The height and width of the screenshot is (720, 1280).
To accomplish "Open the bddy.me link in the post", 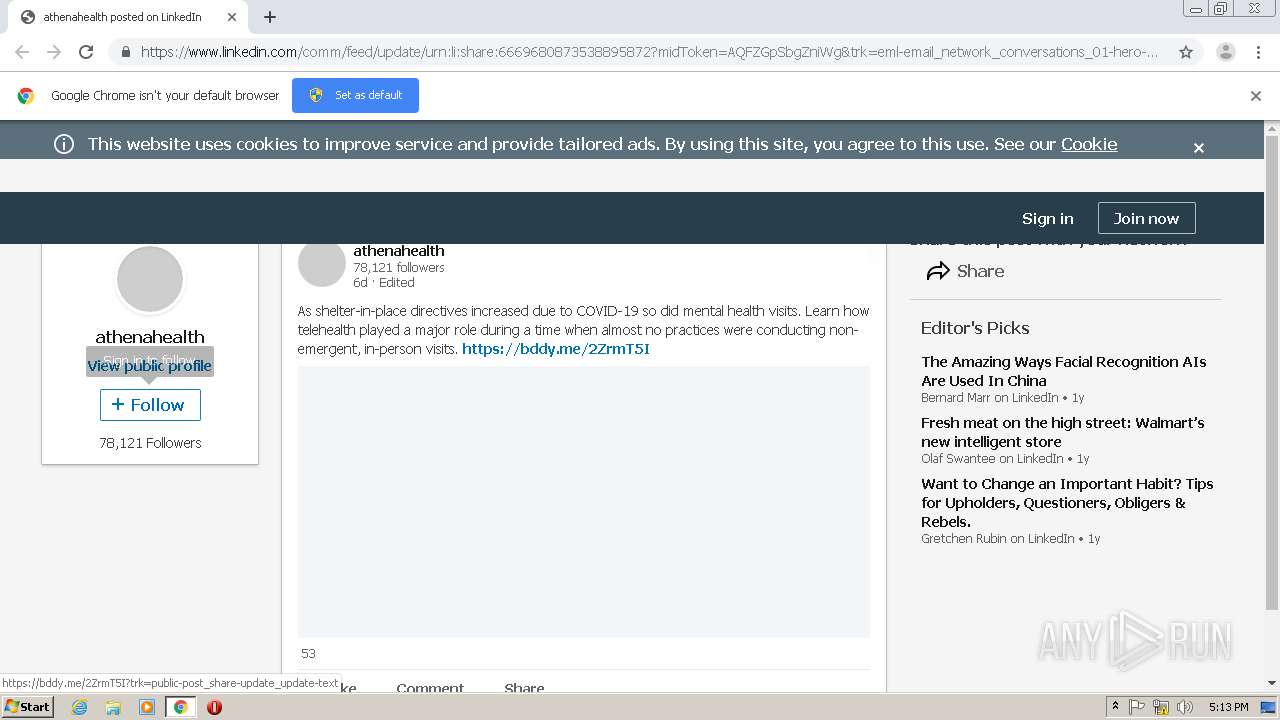I will (555, 349).
